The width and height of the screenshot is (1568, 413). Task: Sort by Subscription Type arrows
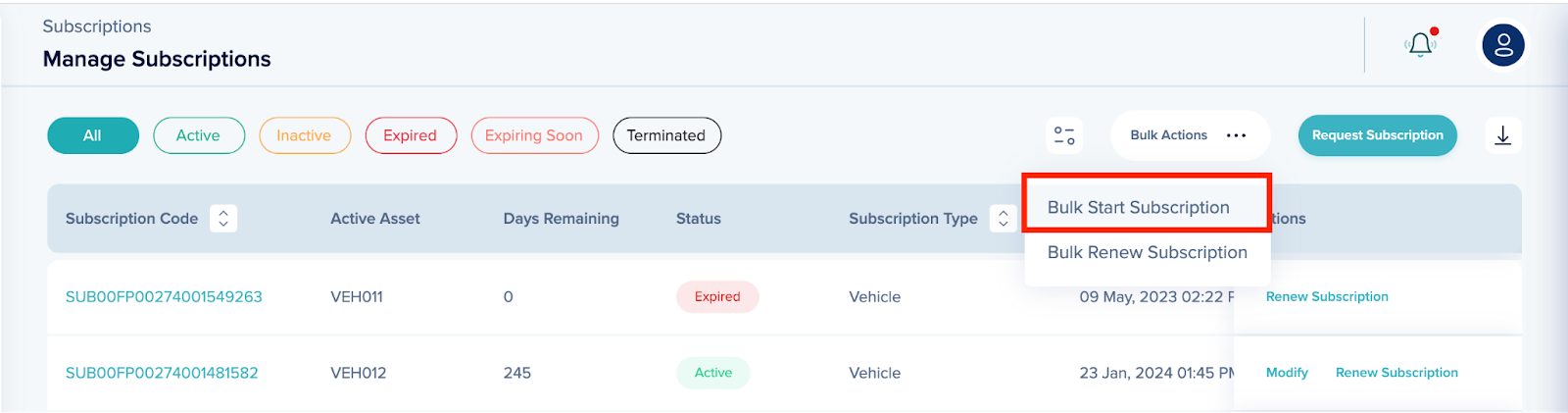pyautogui.click(x=1003, y=219)
